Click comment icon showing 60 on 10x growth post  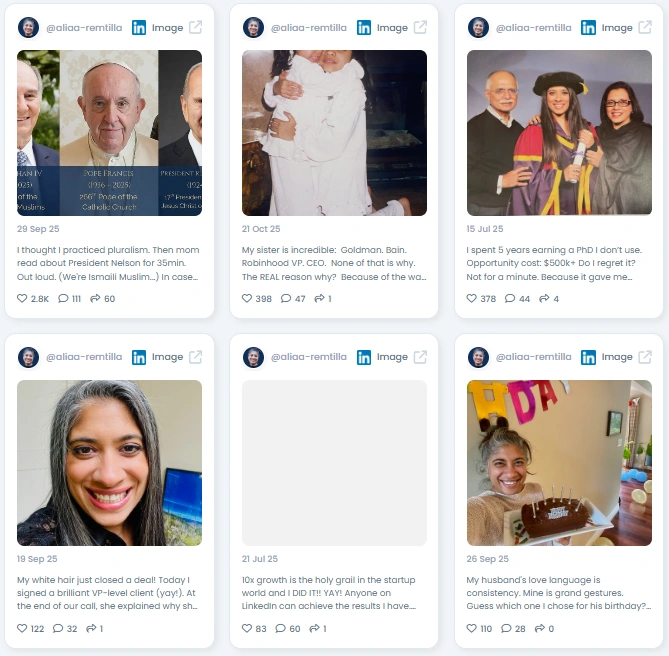pos(280,628)
